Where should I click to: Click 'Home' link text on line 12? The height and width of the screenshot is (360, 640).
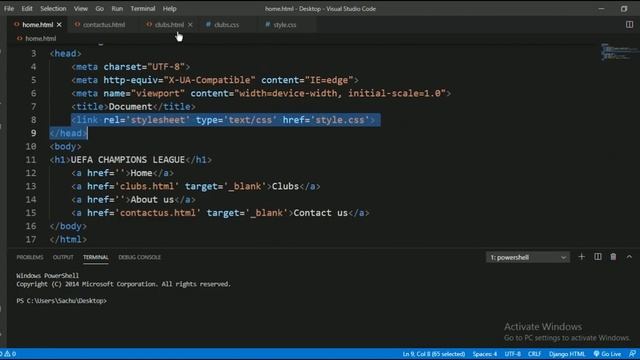pyautogui.click(x=141, y=173)
